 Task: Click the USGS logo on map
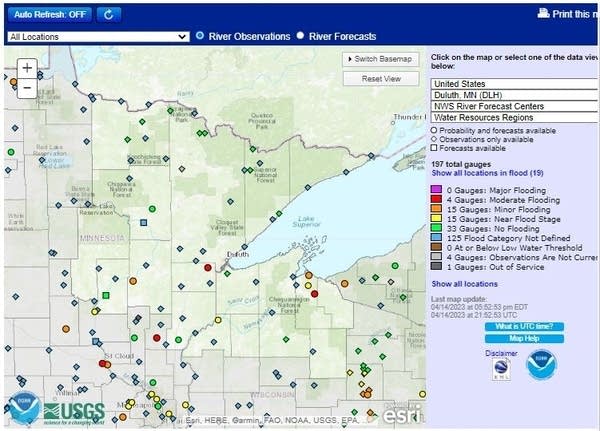tap(74, 413)
